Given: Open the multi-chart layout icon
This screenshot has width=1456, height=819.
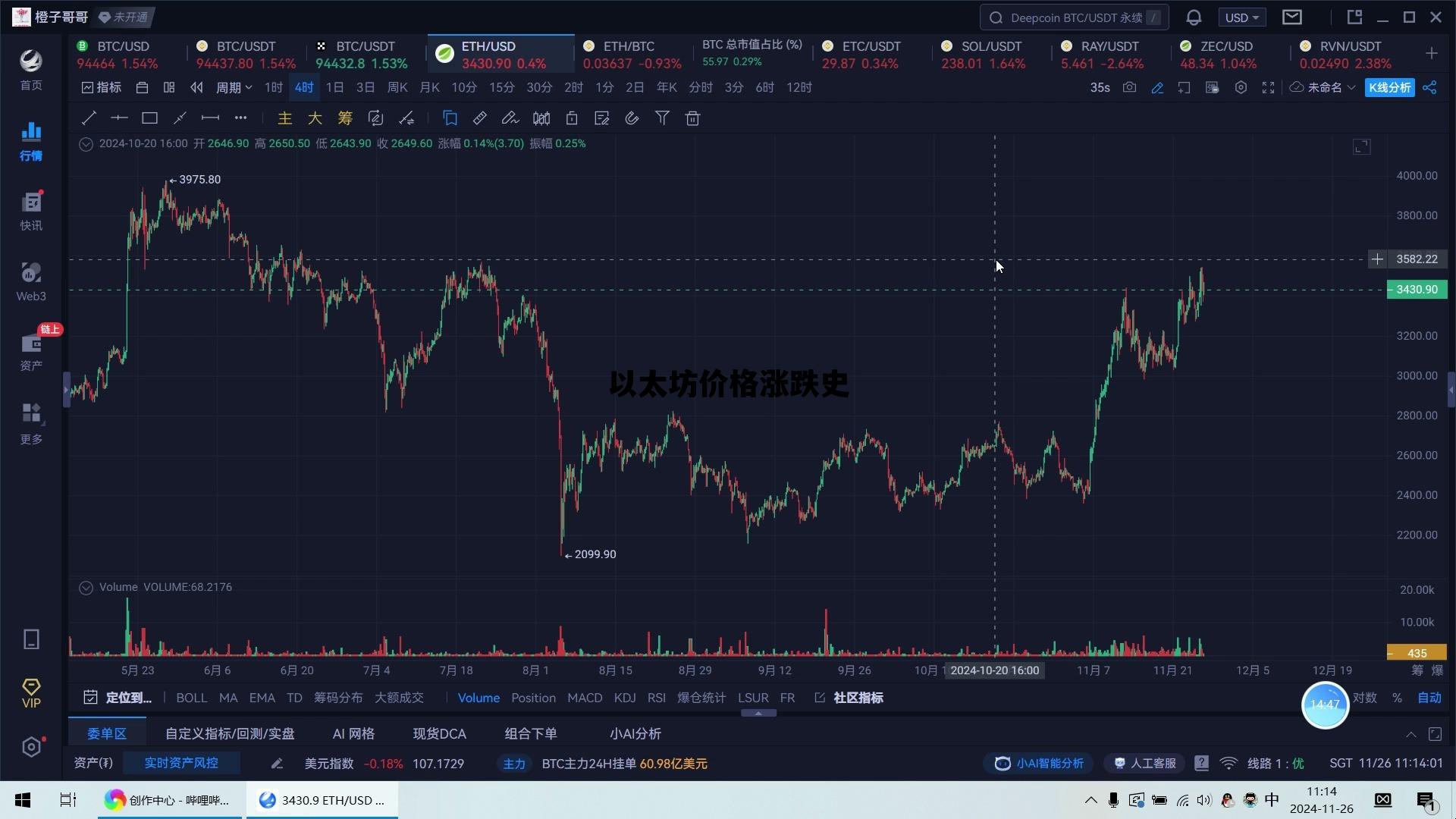Looking at the screenshot, I should point(169,88).
